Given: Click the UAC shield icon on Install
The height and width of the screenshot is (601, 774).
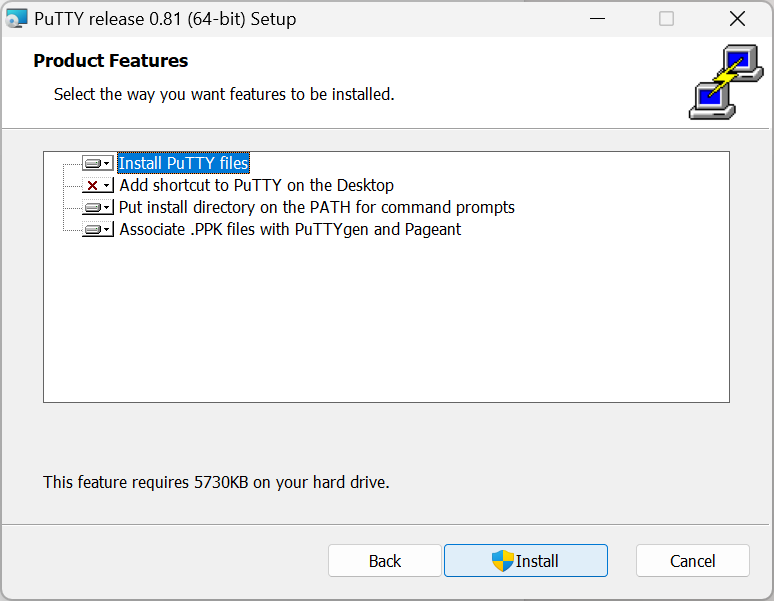Looking at the screenshot, I should click(502, 561).
